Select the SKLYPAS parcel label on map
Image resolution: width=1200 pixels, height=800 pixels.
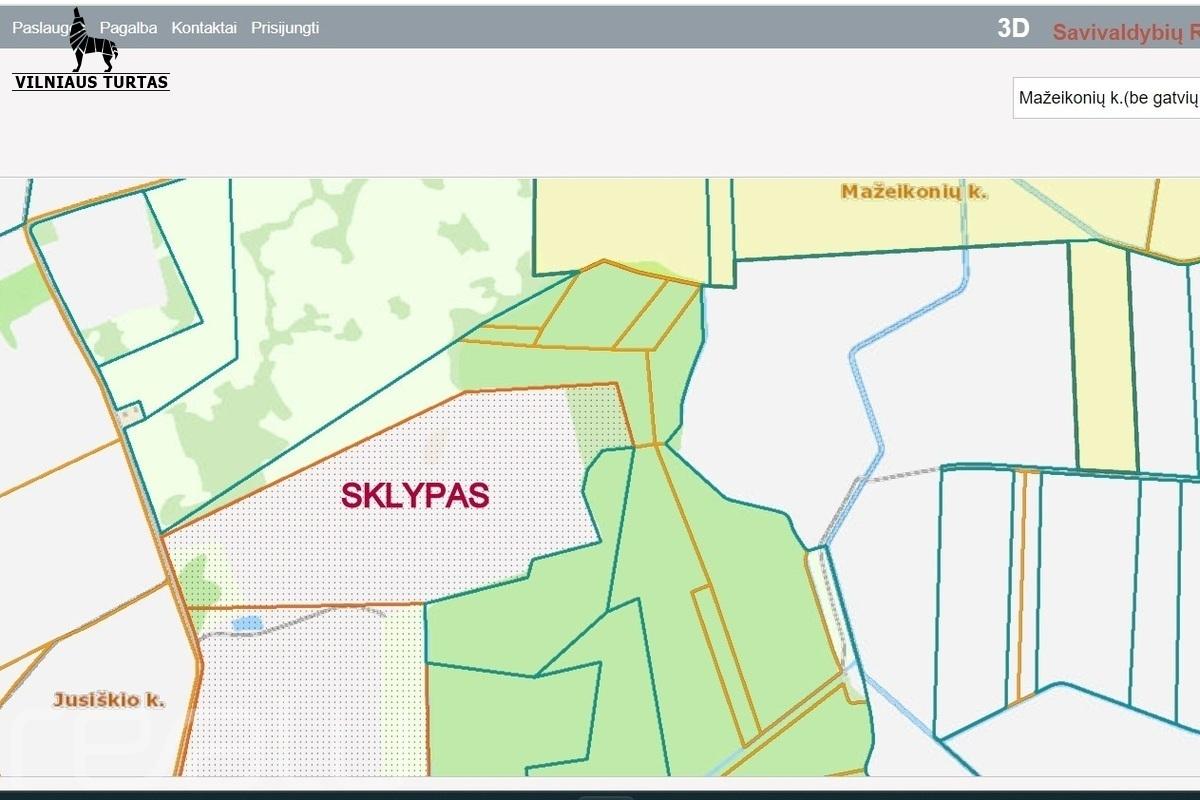[x=415, y=496]
